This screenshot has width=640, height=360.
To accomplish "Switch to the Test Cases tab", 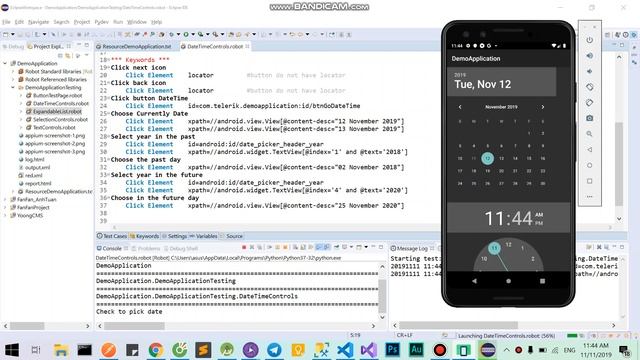I will (112, 236).
